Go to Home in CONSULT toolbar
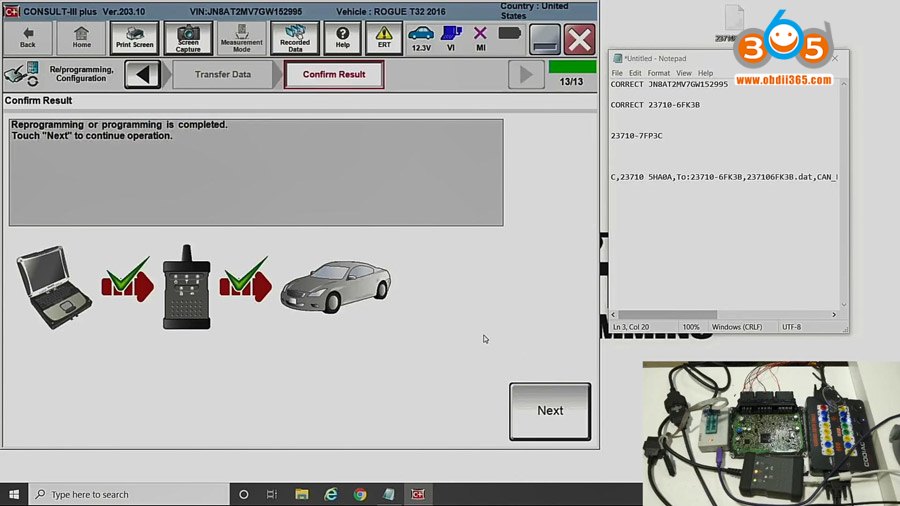The image size is (900, 506). tap(82, 38)
